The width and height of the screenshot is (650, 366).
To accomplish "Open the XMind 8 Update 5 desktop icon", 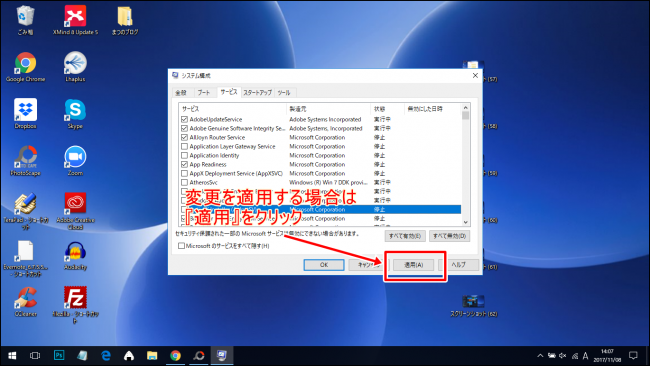I will [75, 20].
